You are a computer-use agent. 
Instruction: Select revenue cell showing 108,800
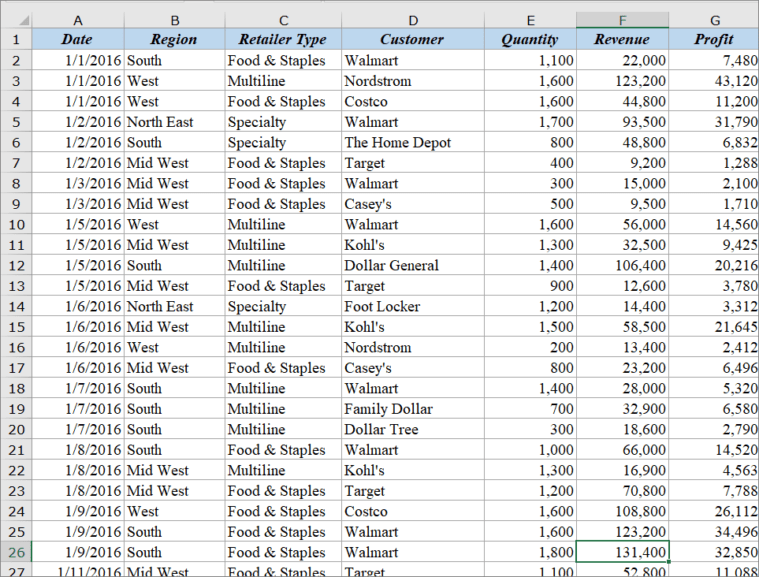click(x=622, y=511)
